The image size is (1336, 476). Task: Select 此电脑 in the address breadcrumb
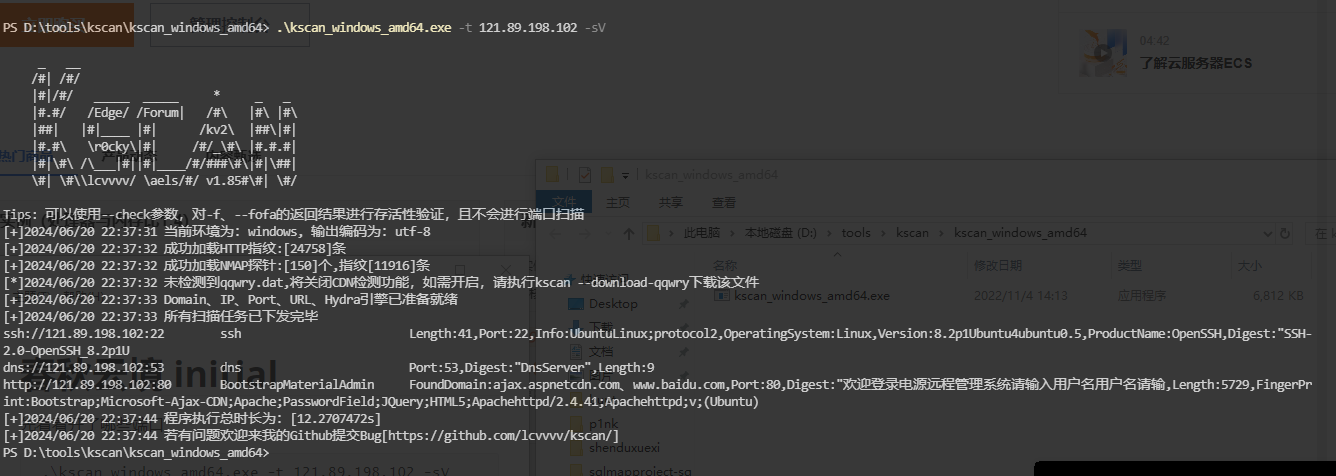click(x=701, y=233)
